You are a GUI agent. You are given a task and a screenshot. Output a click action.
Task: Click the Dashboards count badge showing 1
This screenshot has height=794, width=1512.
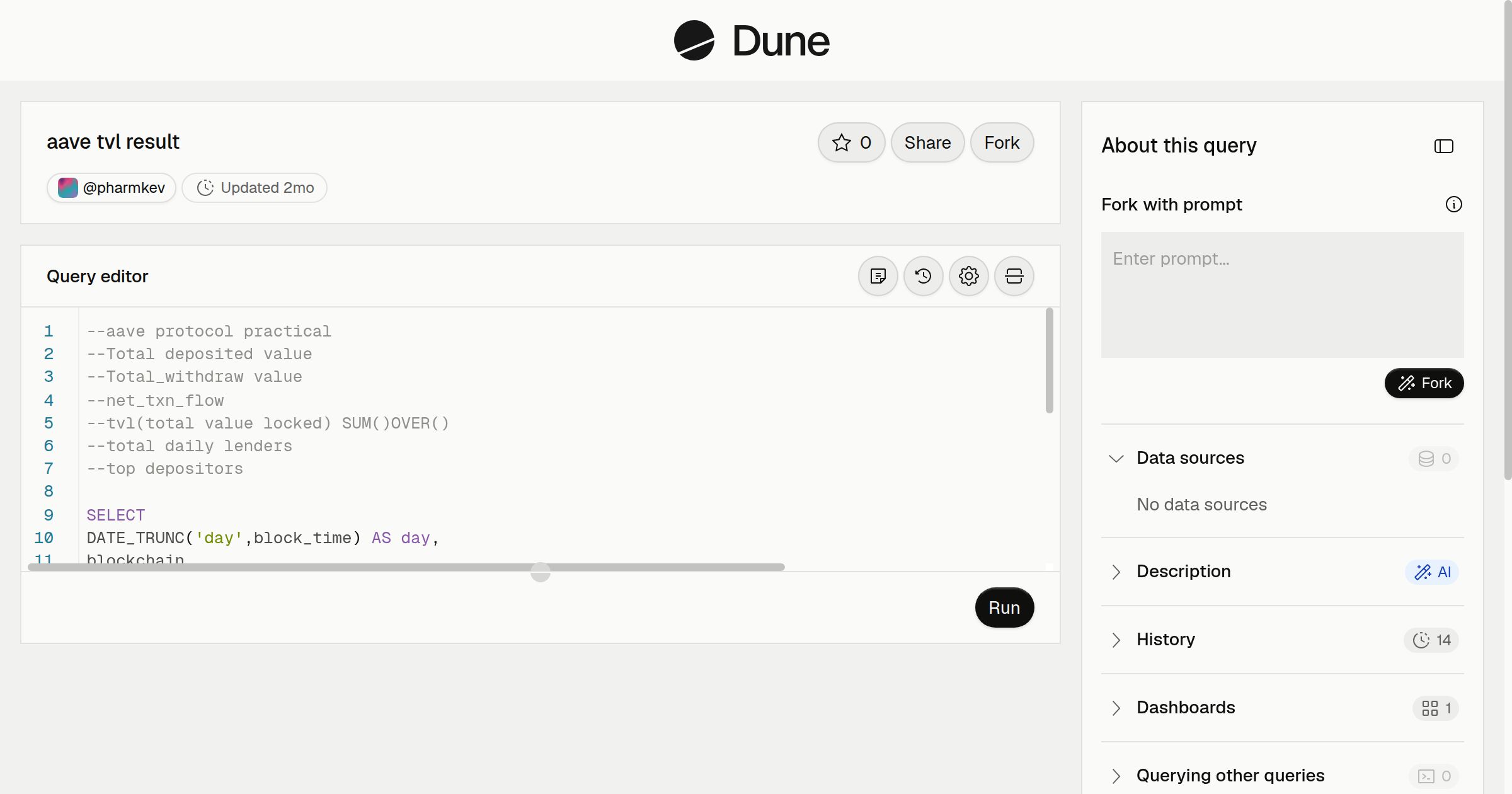tap(1436, 708)
